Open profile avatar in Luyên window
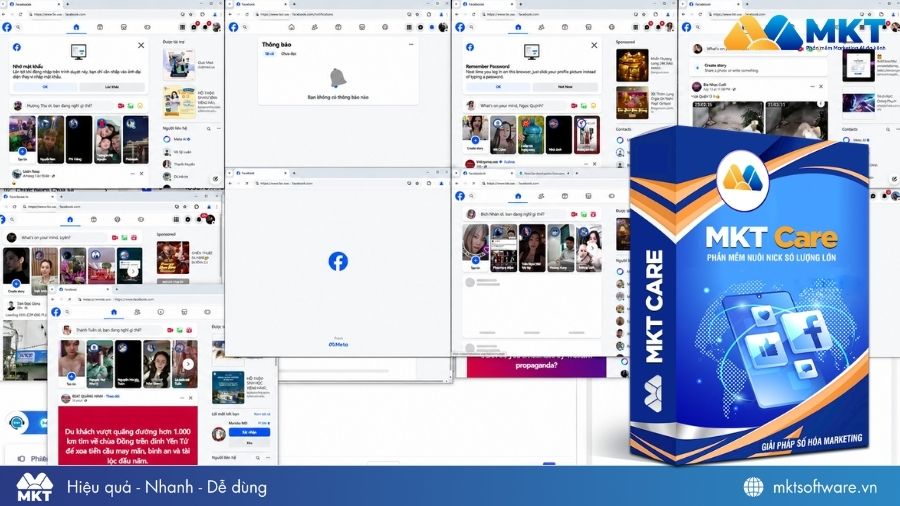Screen dimensions: 900x506 coord(210,219)
